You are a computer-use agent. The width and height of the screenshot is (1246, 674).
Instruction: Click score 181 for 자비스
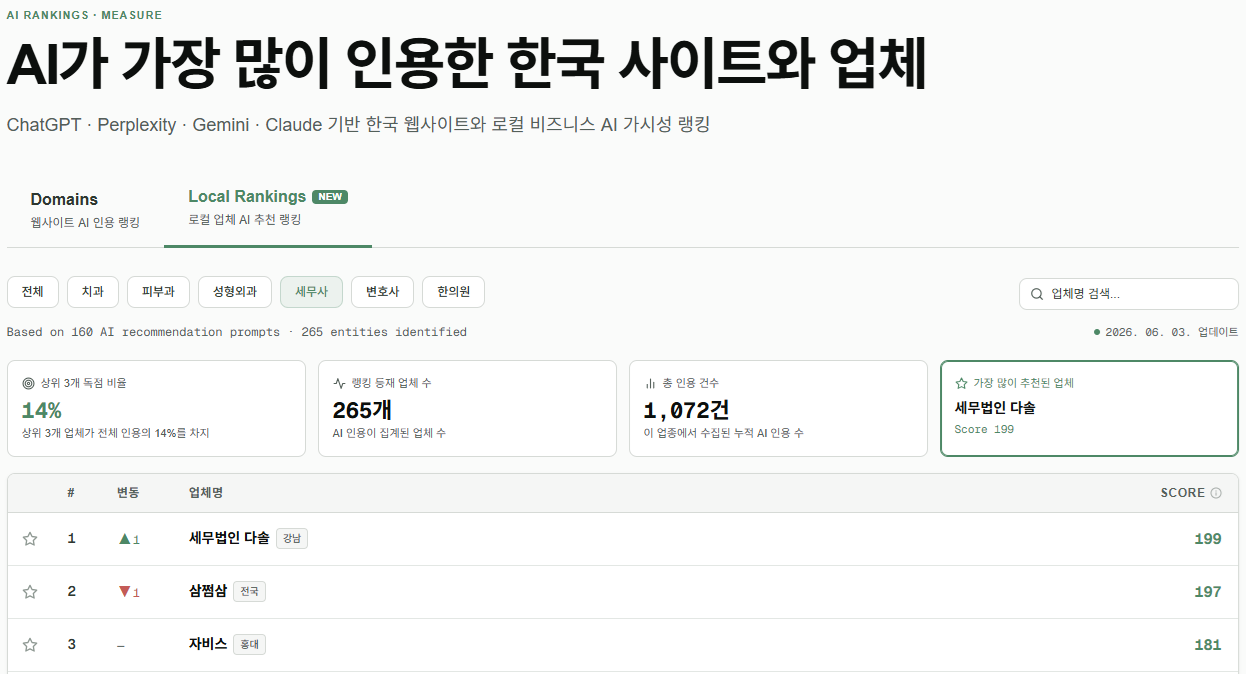coord(1208,645)
